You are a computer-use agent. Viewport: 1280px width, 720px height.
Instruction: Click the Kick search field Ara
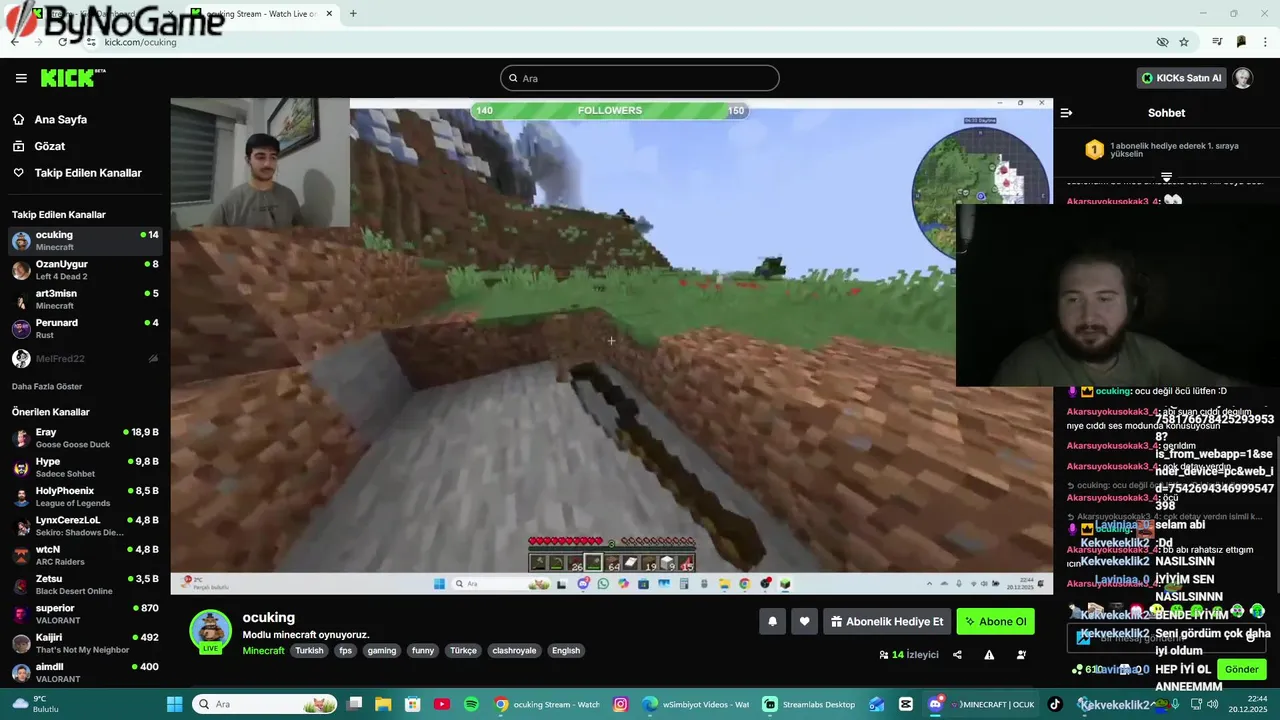pyautogui.click(x=640, y=78)
